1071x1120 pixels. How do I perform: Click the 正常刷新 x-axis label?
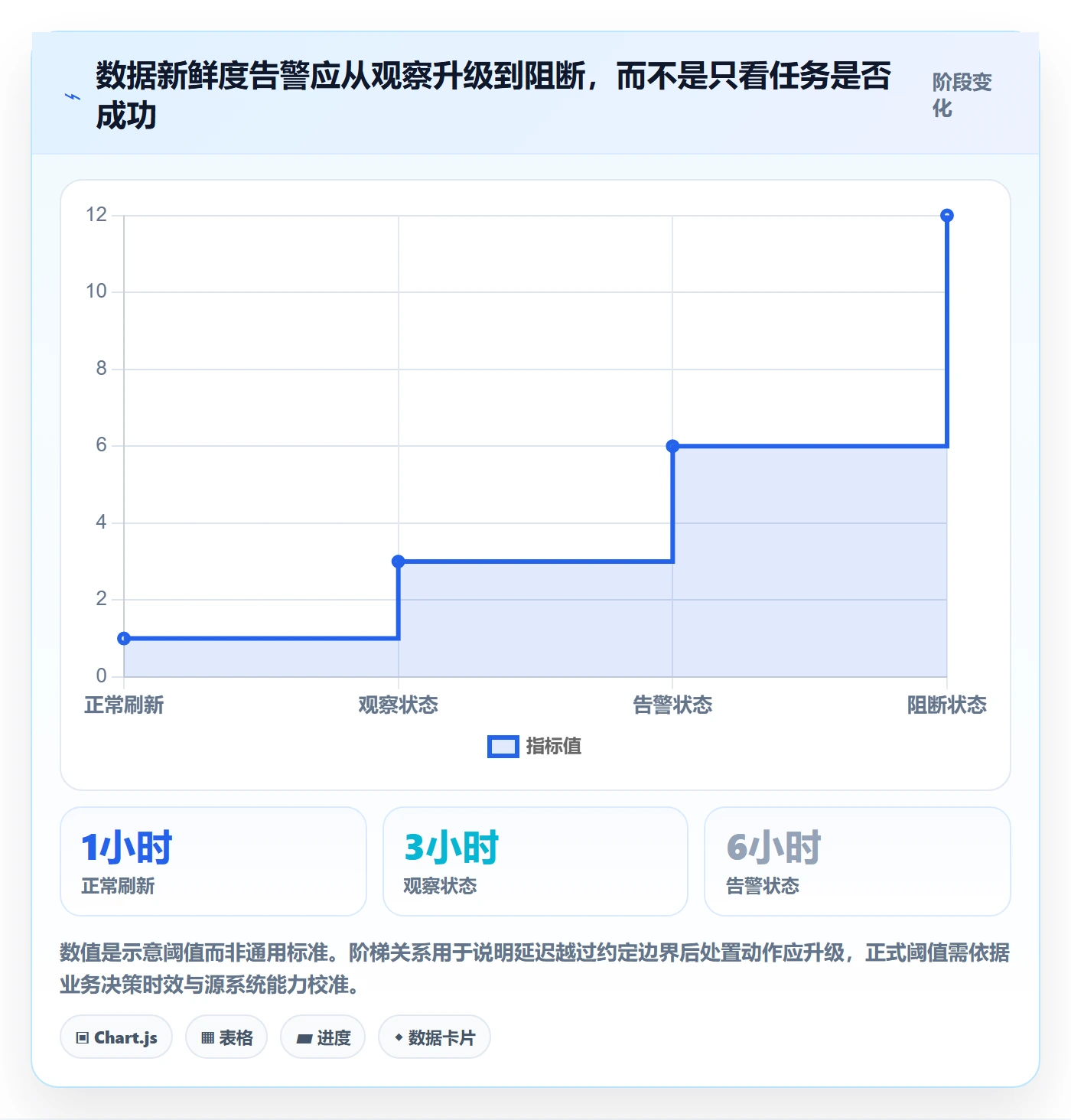coord(124,705)
